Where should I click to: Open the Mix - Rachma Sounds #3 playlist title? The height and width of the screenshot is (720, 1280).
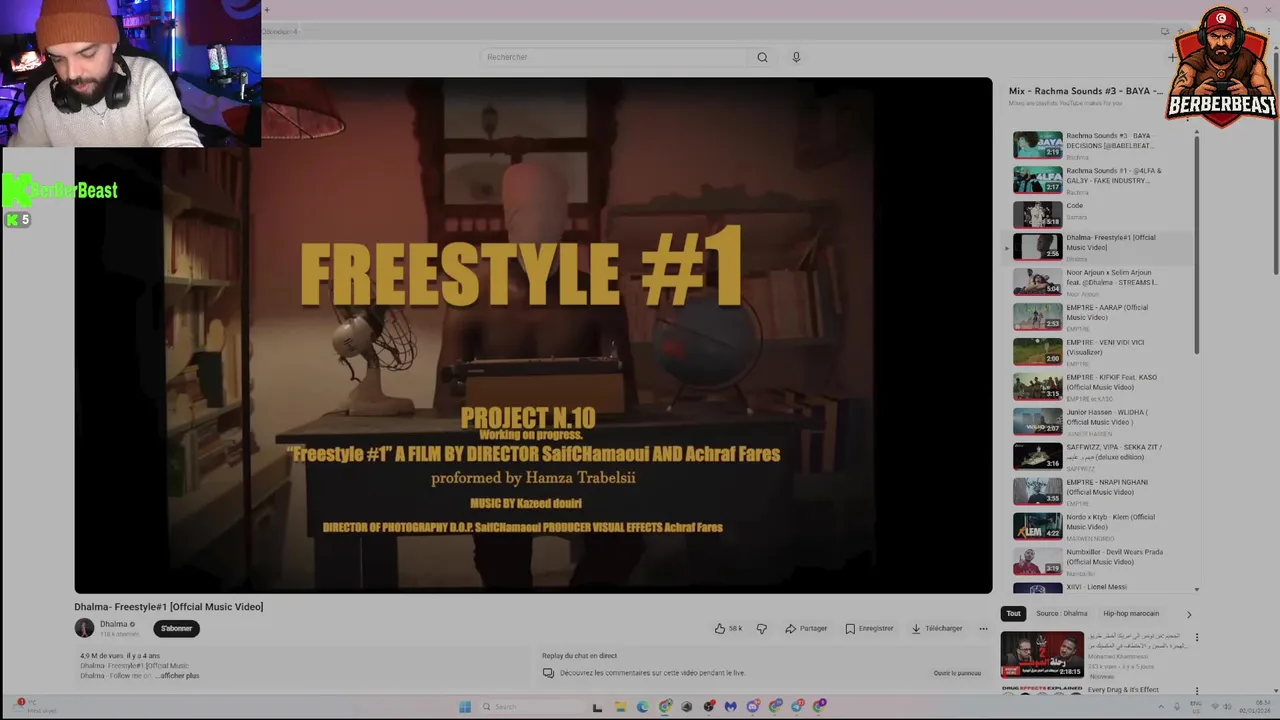(x=1085, y=91)
